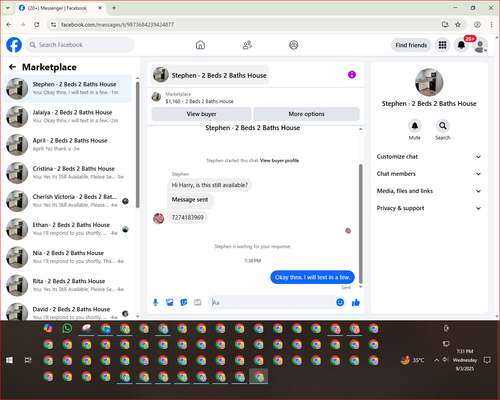Click the sent message 'Okay thnx. I will text in a few.'
The height and width of the screenshot is (400, 500).
coord(312,277)
